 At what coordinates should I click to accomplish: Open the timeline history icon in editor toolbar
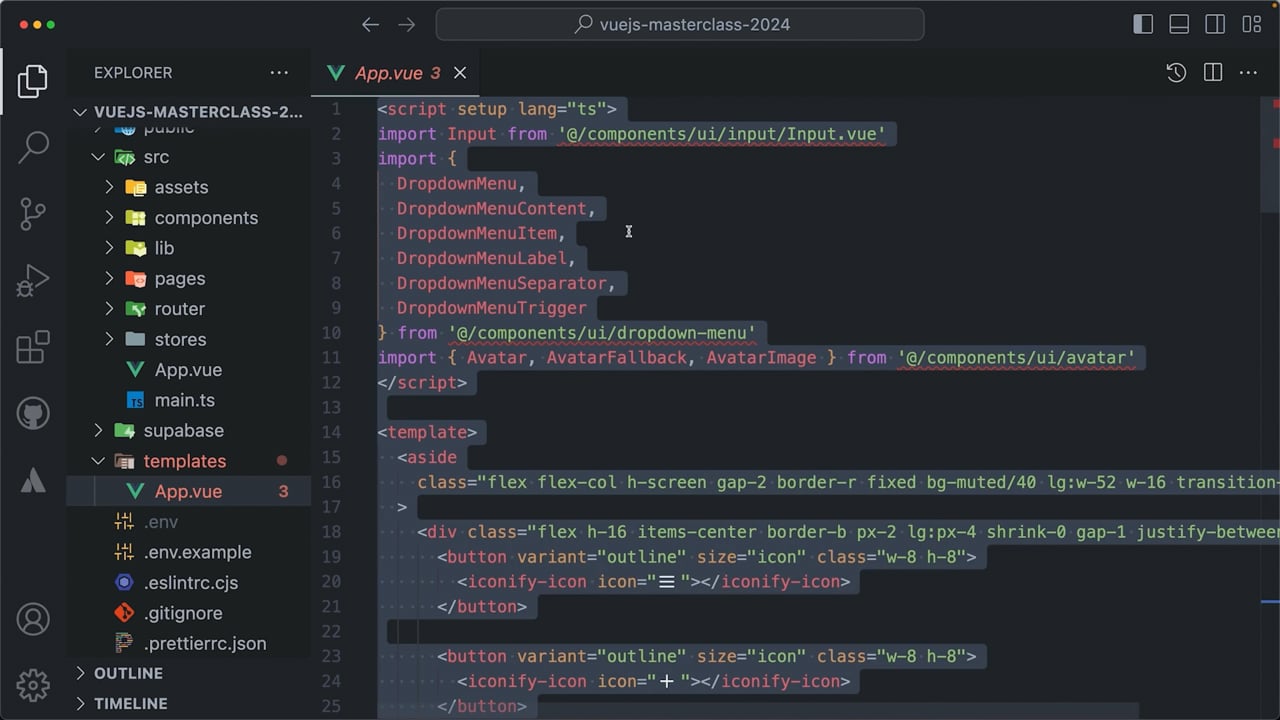(x=1176, y=73)
